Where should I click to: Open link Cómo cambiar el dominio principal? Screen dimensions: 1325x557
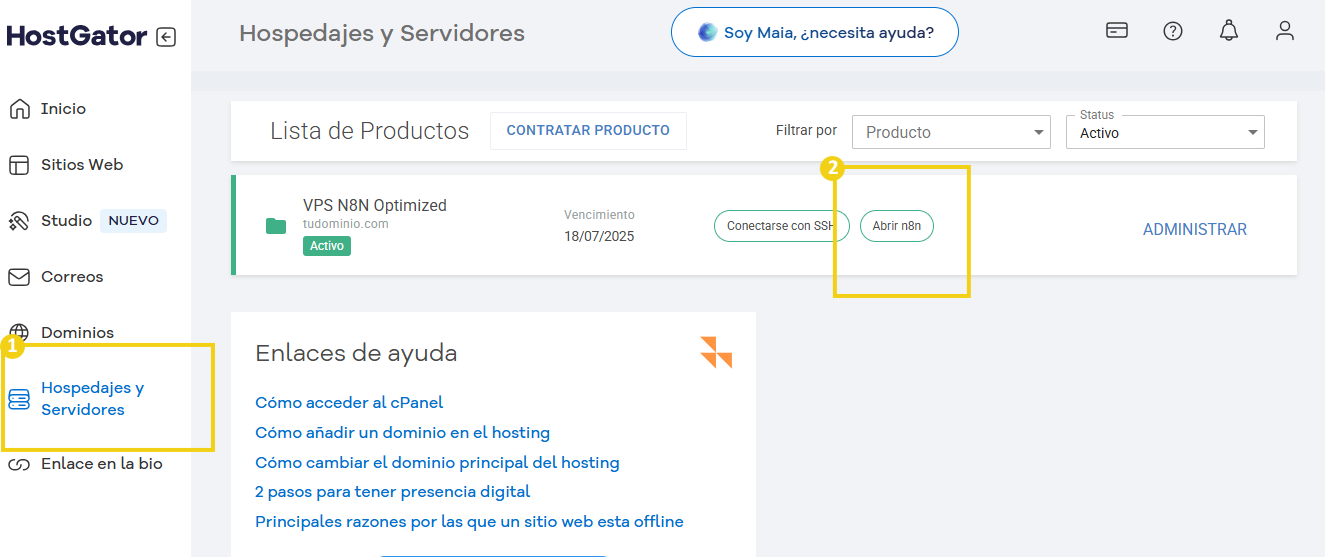[x=437, y=463]
